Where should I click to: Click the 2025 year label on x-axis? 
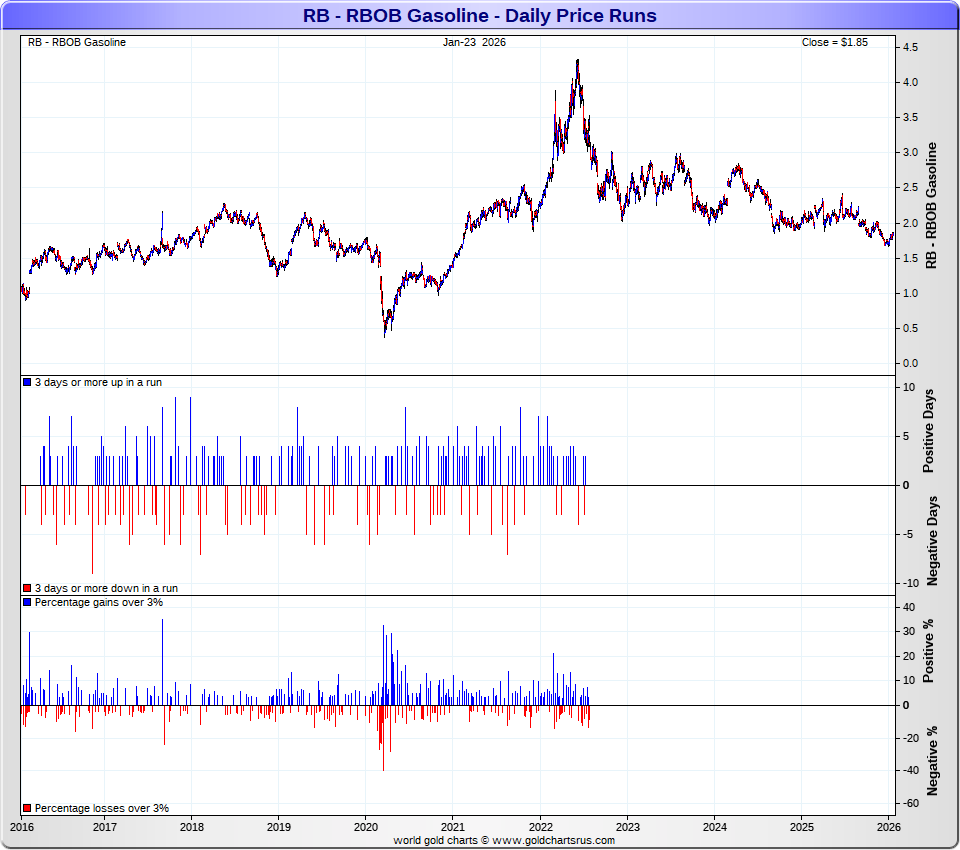(x=801, y=827)
